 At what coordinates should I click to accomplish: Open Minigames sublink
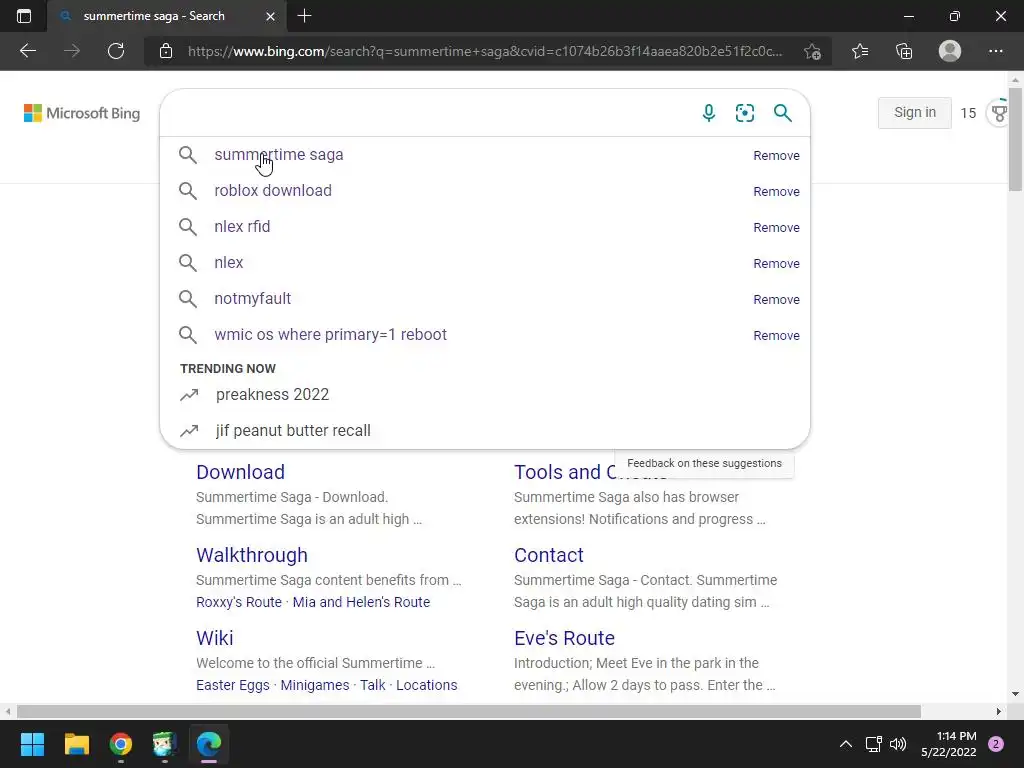315,685
